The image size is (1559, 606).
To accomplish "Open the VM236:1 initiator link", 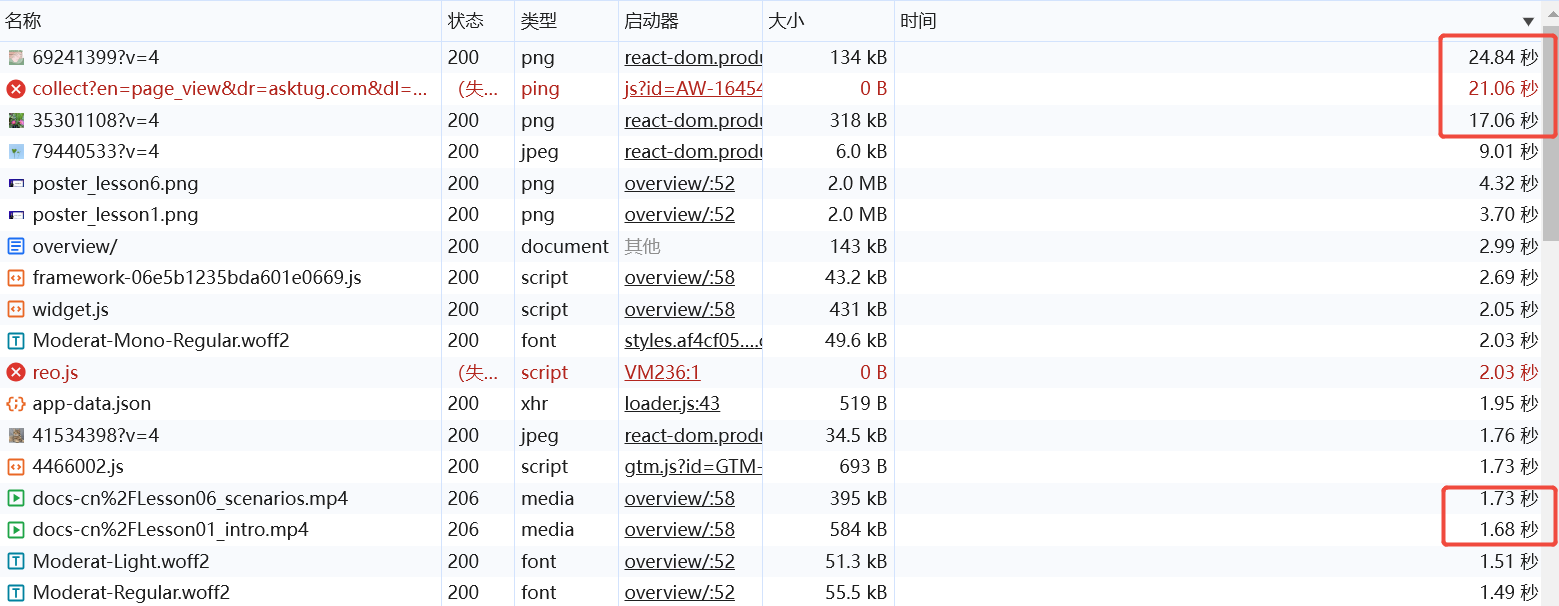I will pyautogui.click(x=662, y=372).
